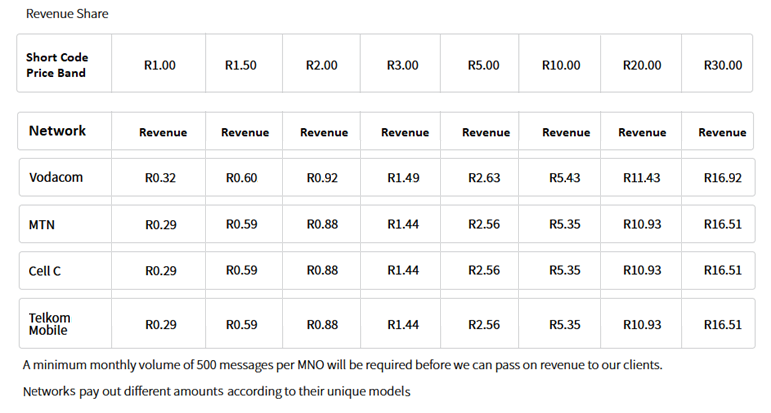The width and height of the screenshot is (771, 413).
Task: Click the R1.00 price band cell
Action: tap(160, 65)
